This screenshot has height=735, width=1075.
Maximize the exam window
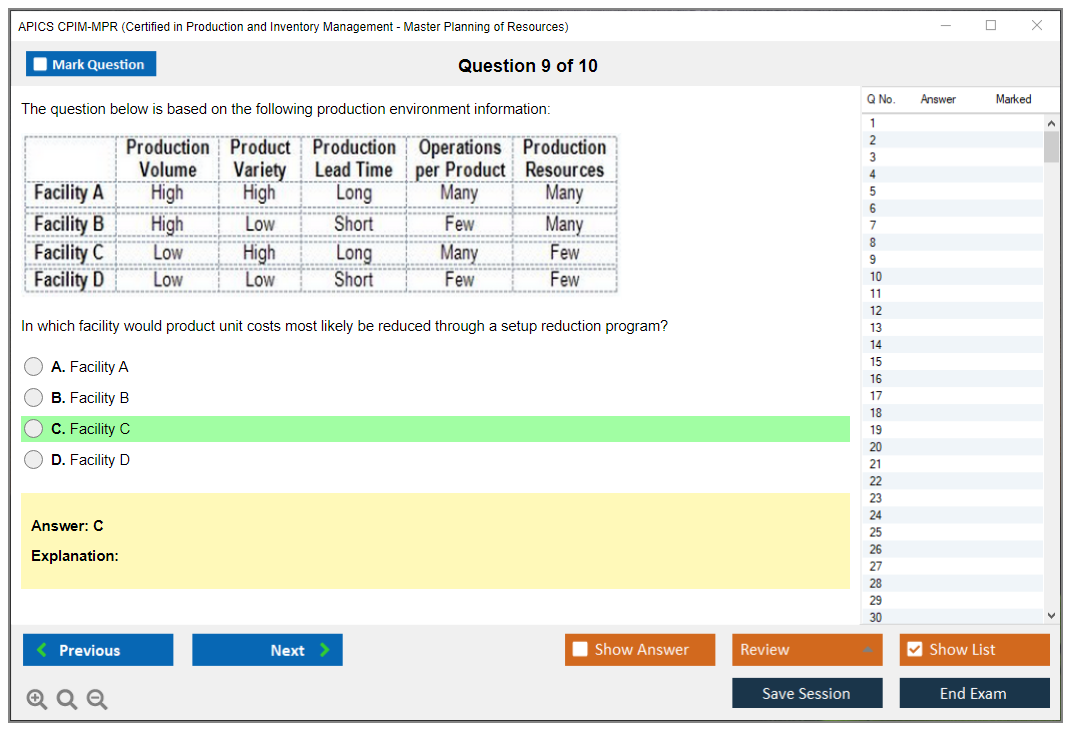click(991, 26)
